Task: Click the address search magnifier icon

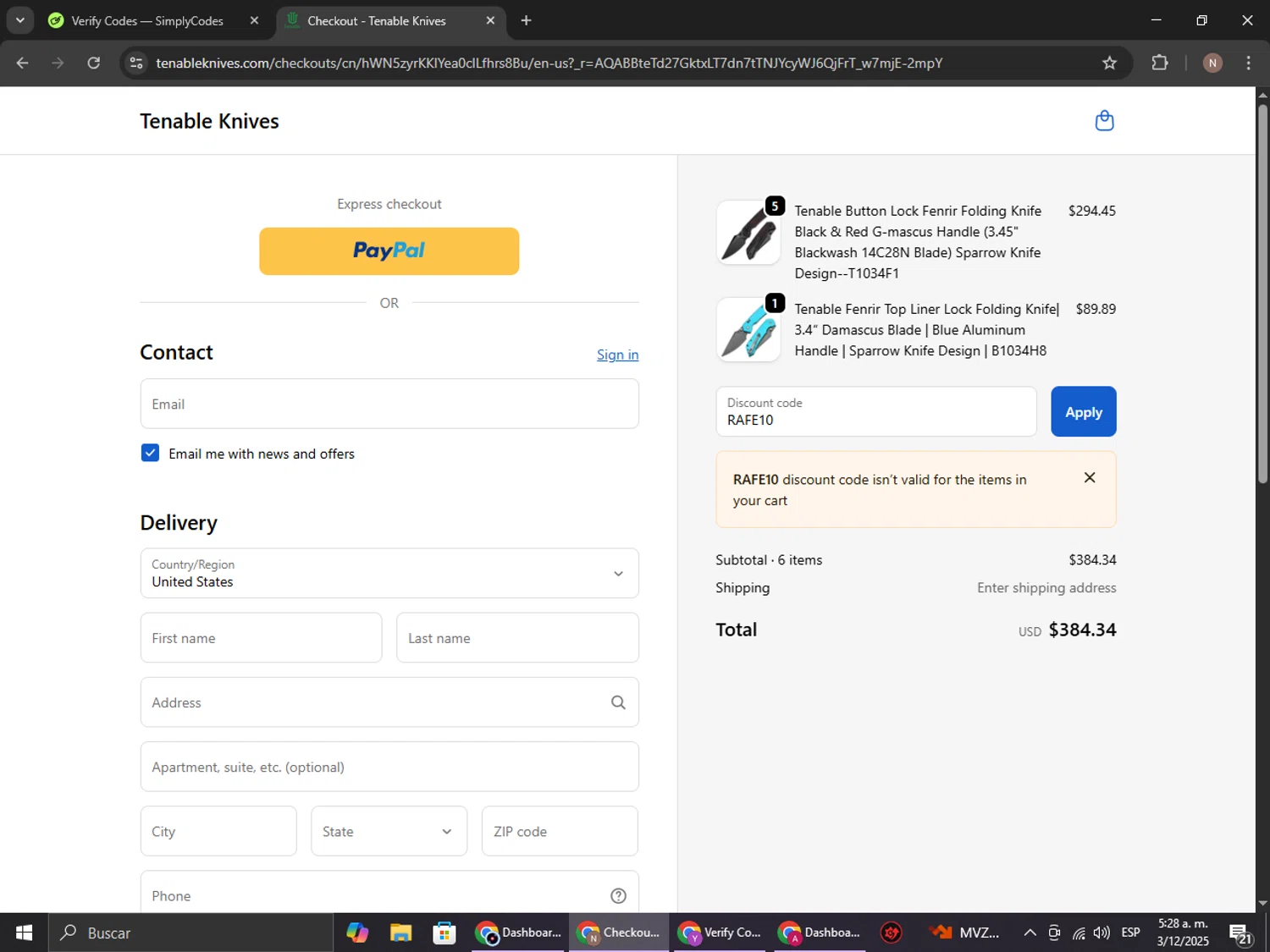Action: click(618, 702)
